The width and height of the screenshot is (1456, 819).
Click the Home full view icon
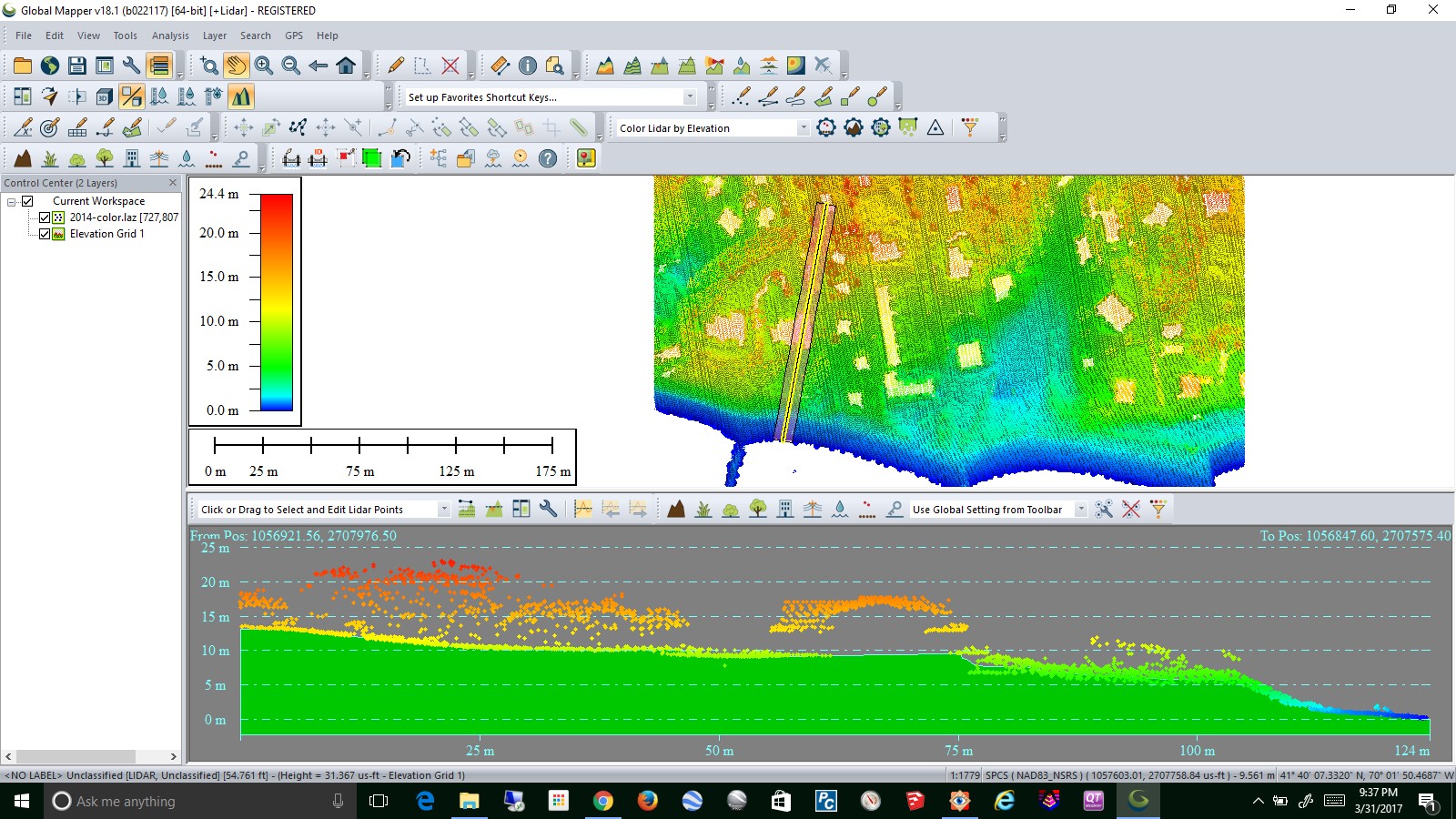tap(346, 66)
